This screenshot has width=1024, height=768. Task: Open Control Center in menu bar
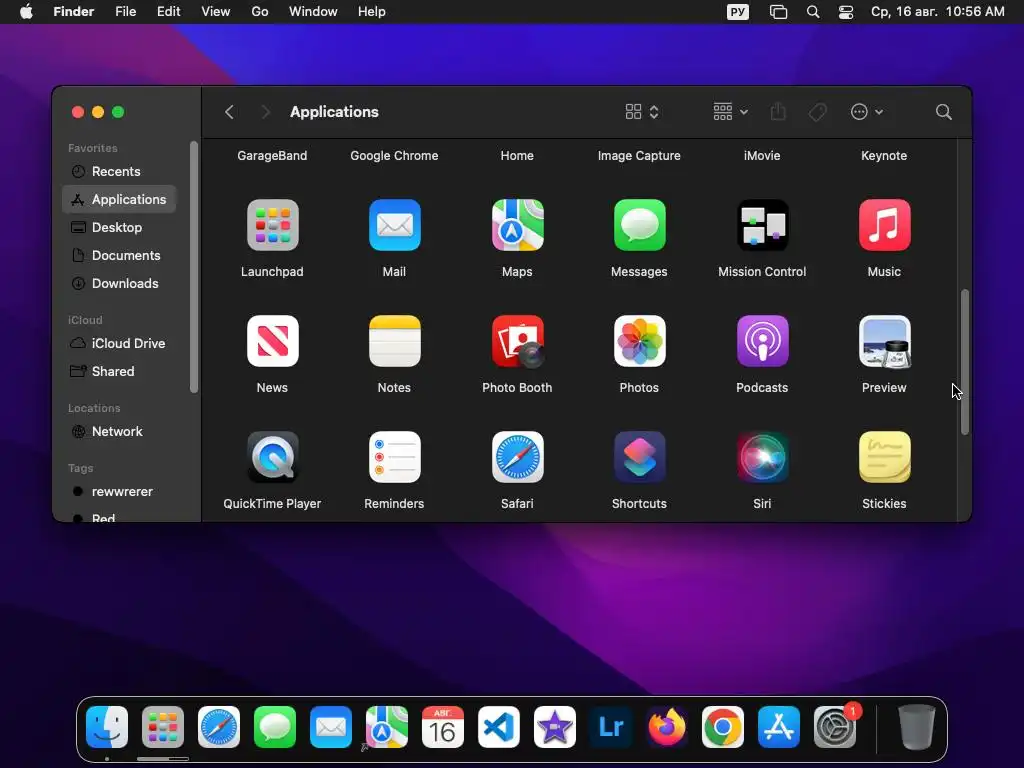pos(846,12)
